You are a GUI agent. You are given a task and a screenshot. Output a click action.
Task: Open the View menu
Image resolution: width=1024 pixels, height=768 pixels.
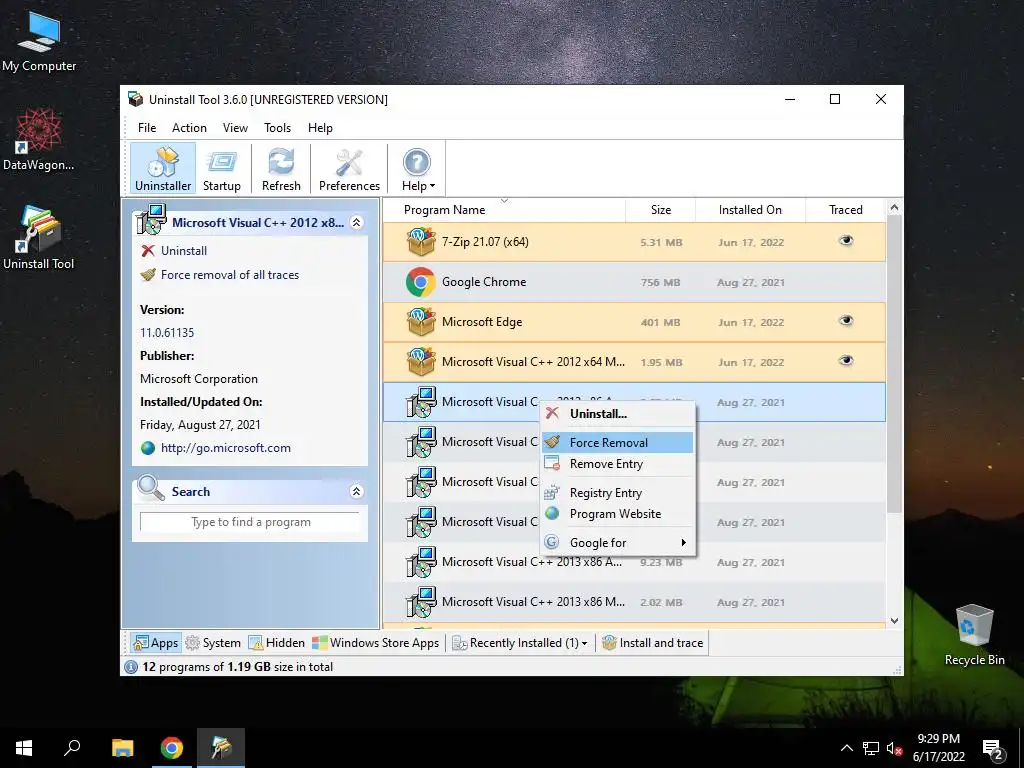(235, 128)
